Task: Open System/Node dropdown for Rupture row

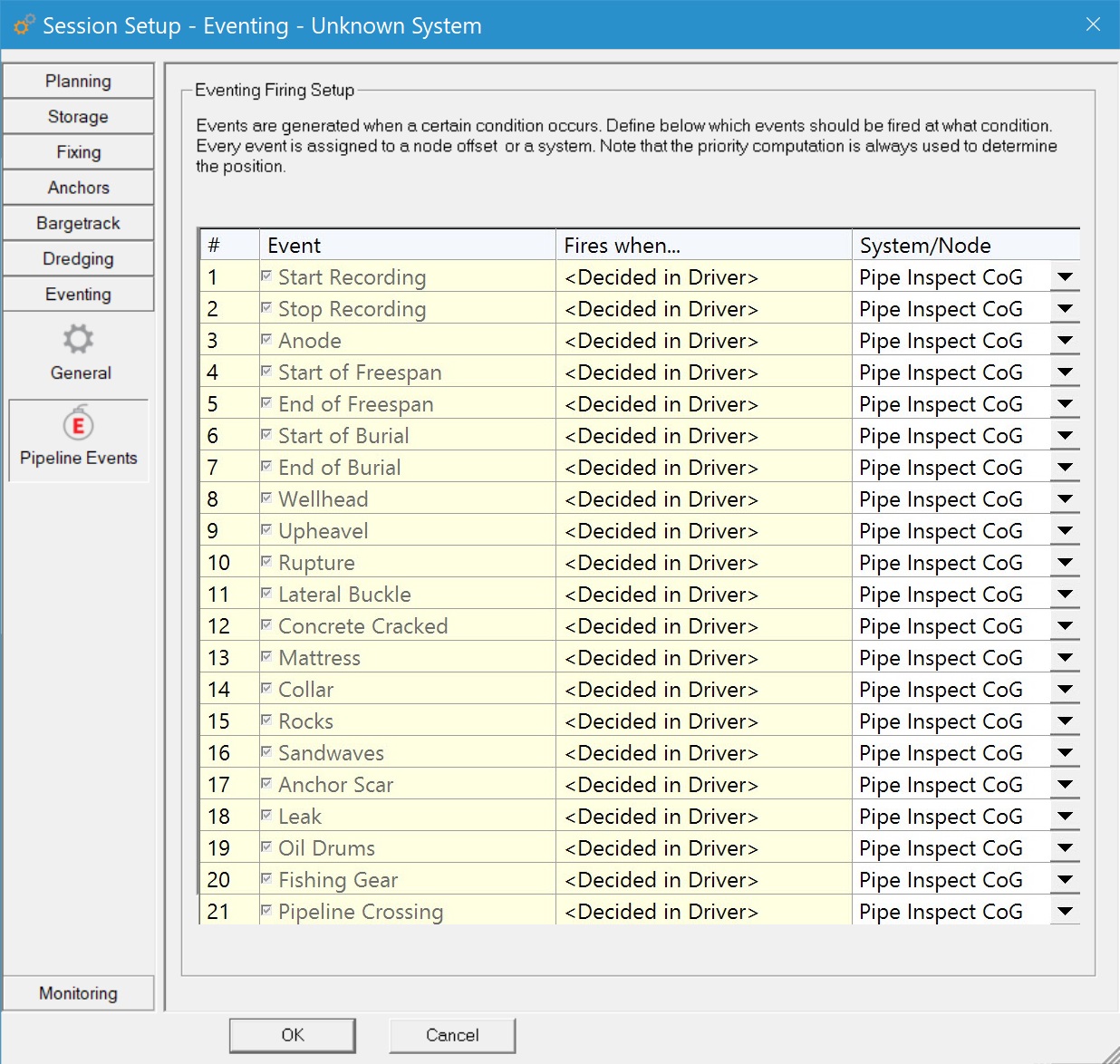Action: tap(1065, 563)
